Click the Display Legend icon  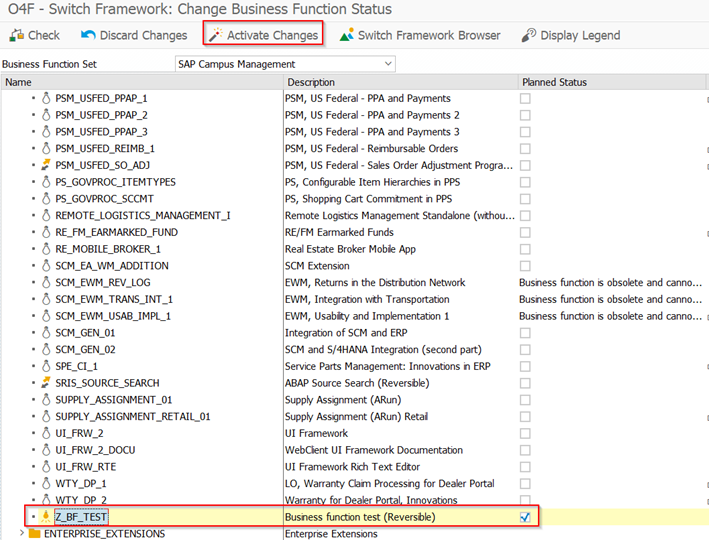(x=529, y=35)
